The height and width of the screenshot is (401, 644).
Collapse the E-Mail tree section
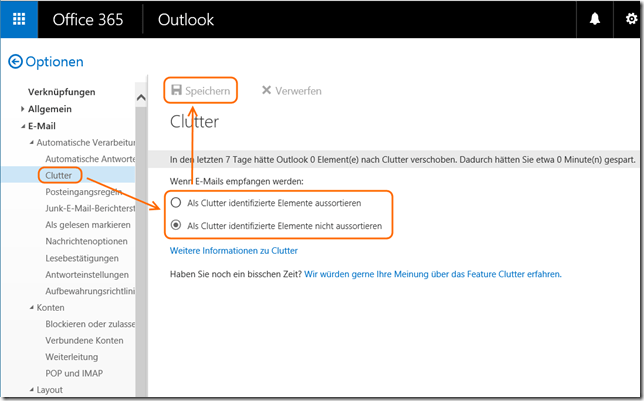[x=23, y=126]
